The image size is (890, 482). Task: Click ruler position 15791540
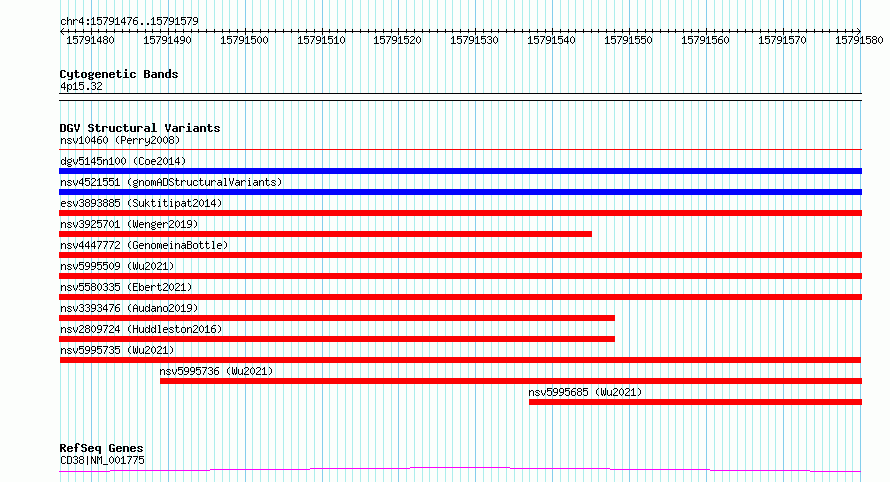551,40
